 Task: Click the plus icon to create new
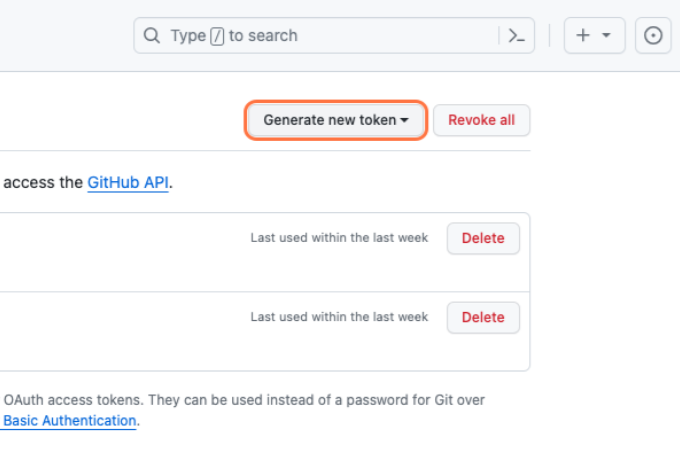(x=584, y=36)
